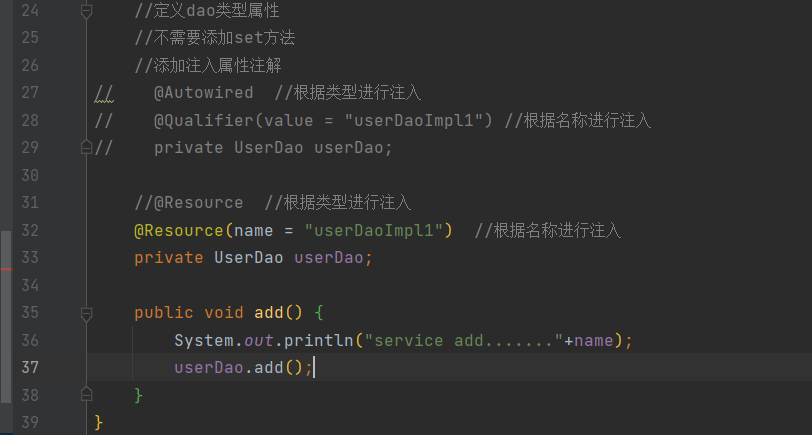Click the red error stripe mark on the scrollbar
This screenshot has width=812, height=435.
click(6, 269)
